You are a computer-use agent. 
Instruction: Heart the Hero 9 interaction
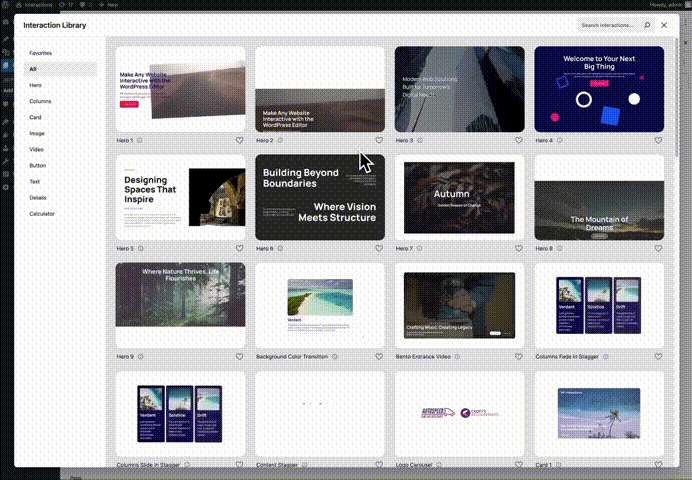(239, 356)
